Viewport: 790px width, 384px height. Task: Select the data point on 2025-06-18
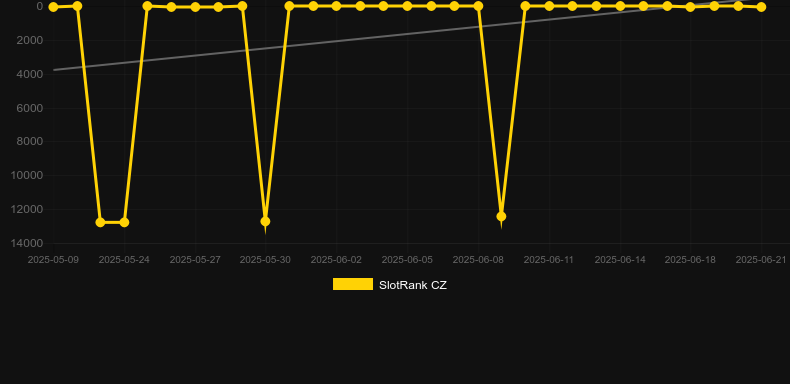(x=690, y=7)
